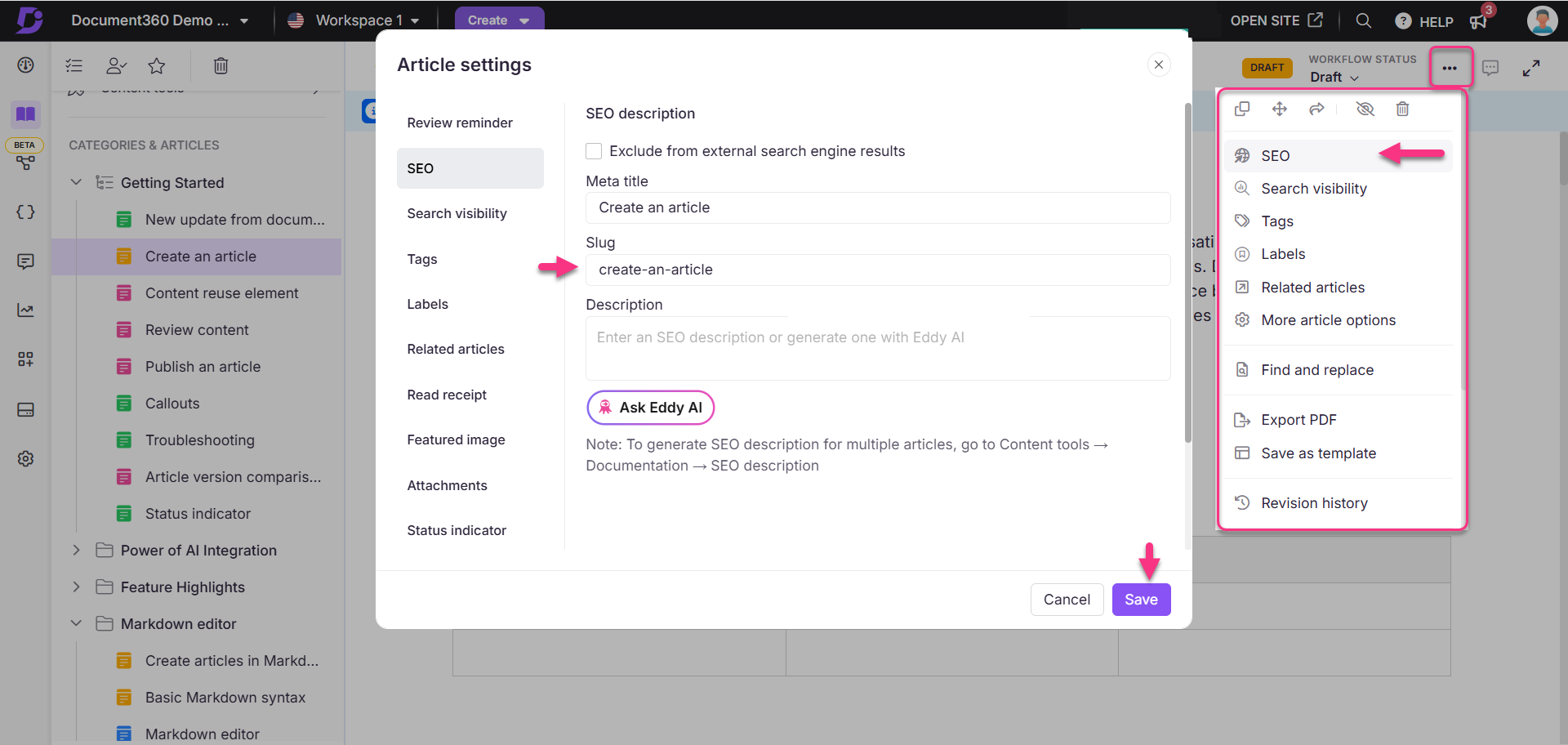Open the recycle bin icon above categories
The width and height of the screenshot is (1568, 745).
point(220,66)
